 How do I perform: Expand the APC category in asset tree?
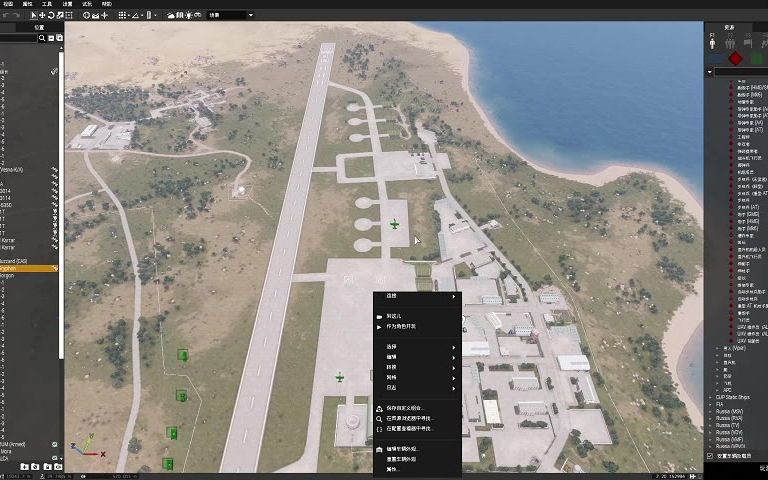pos(718,390)
